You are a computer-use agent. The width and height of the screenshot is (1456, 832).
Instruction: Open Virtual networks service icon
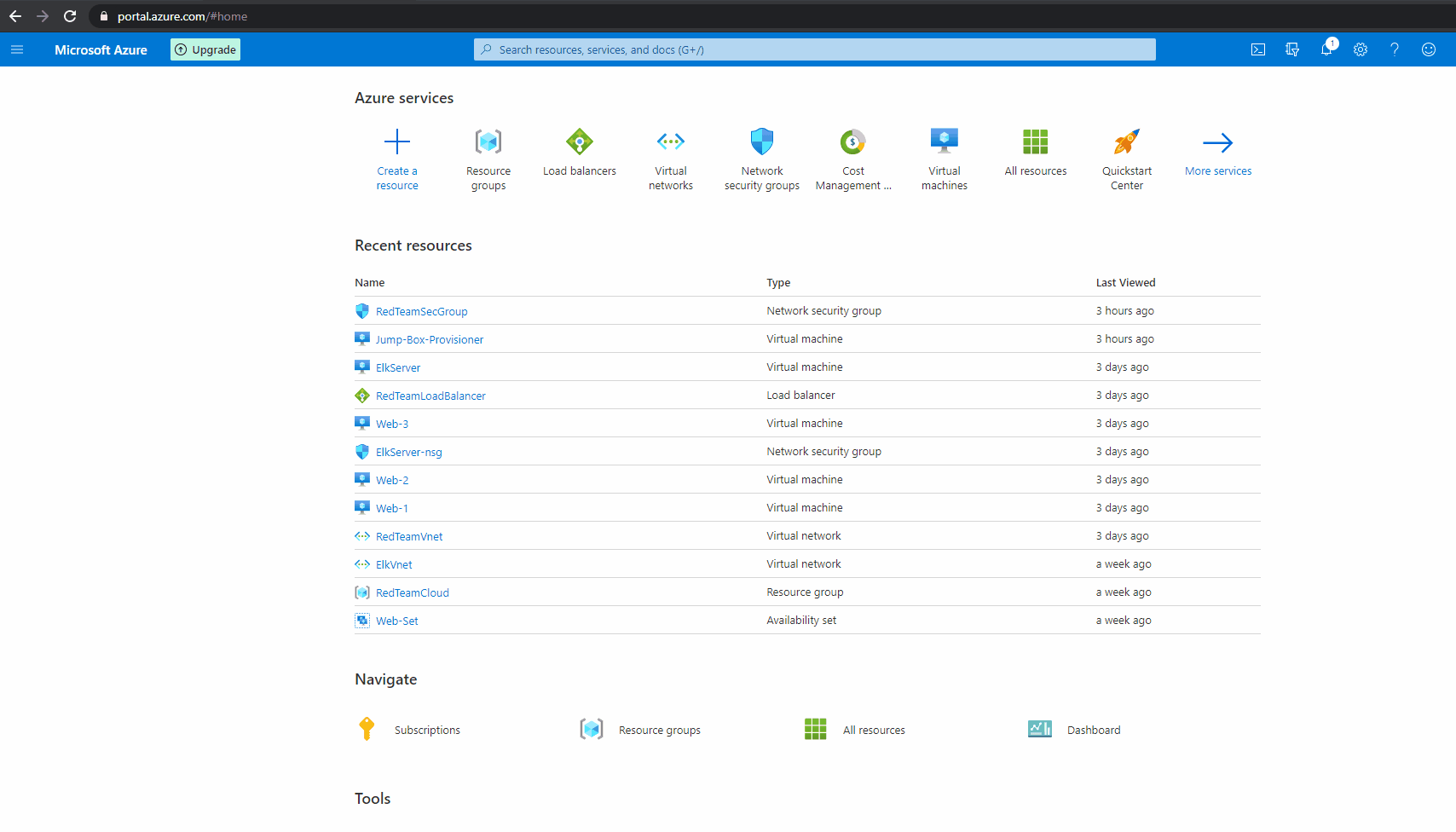[x=671, y=142]
